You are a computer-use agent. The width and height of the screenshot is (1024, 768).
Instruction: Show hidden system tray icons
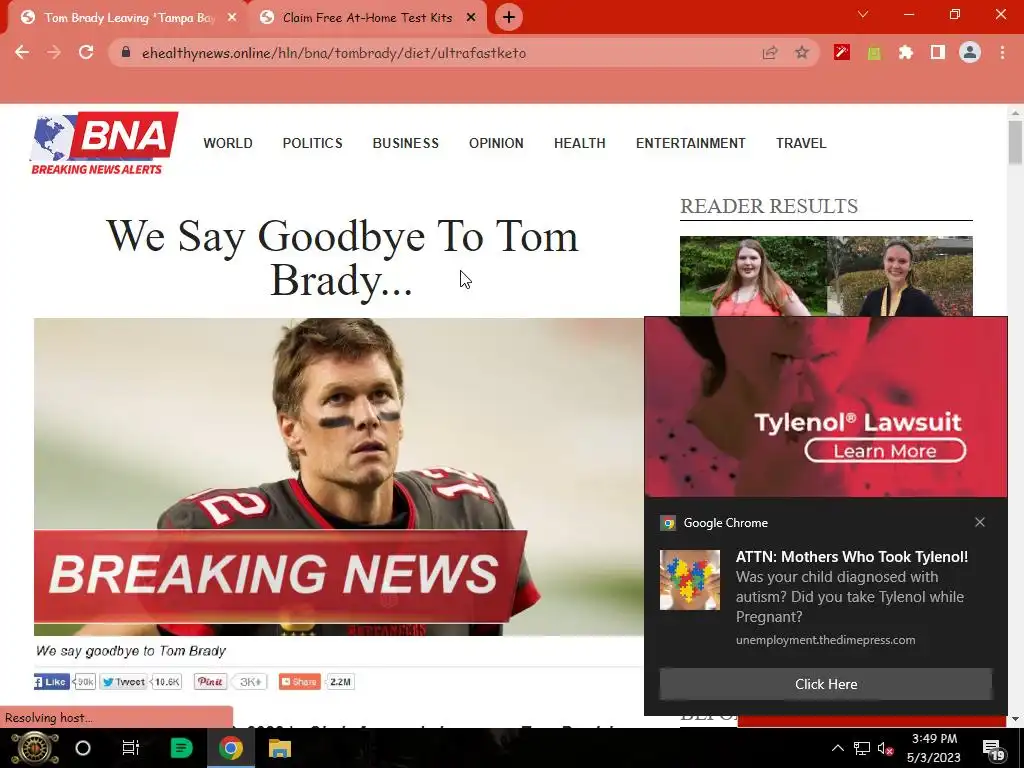click(838, 748)
